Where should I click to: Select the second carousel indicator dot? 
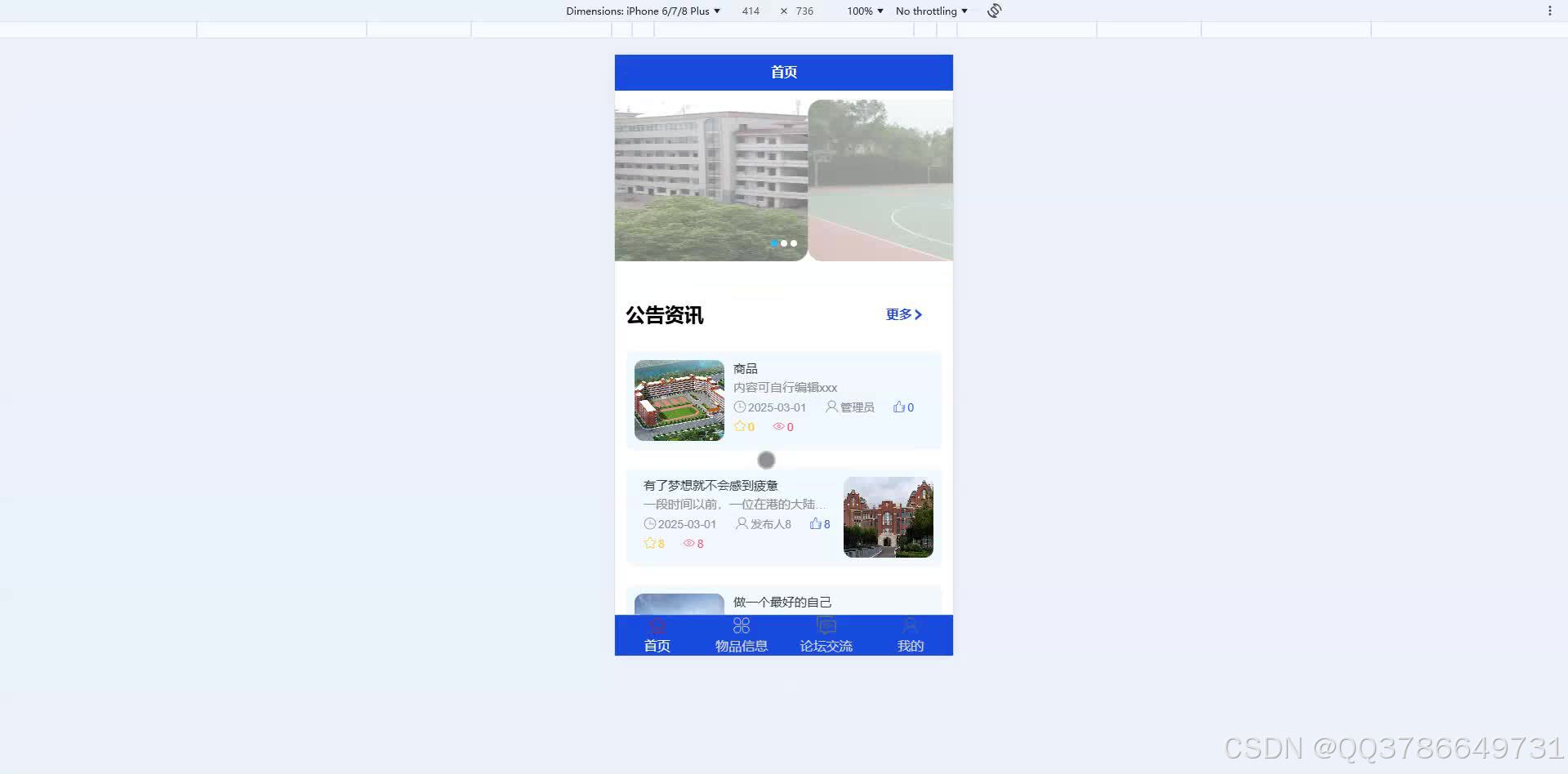click(783, 242)
